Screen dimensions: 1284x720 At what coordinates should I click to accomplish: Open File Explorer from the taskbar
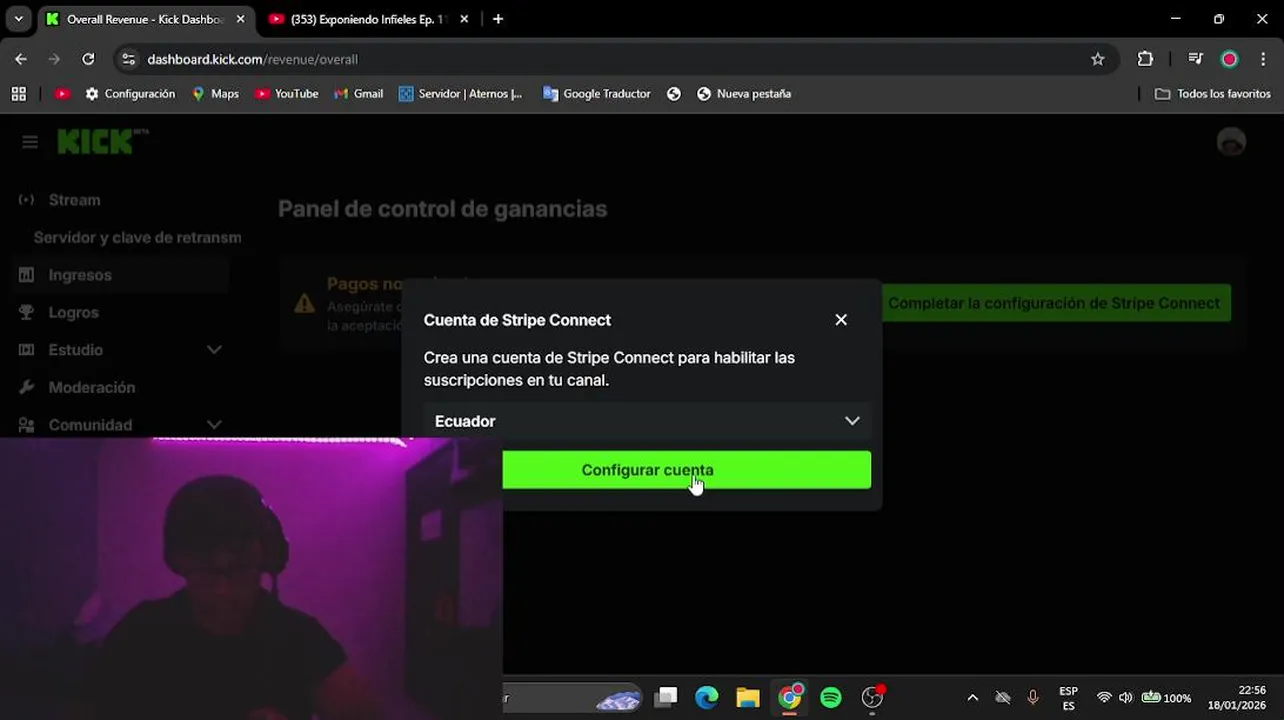tap(748, 697)
